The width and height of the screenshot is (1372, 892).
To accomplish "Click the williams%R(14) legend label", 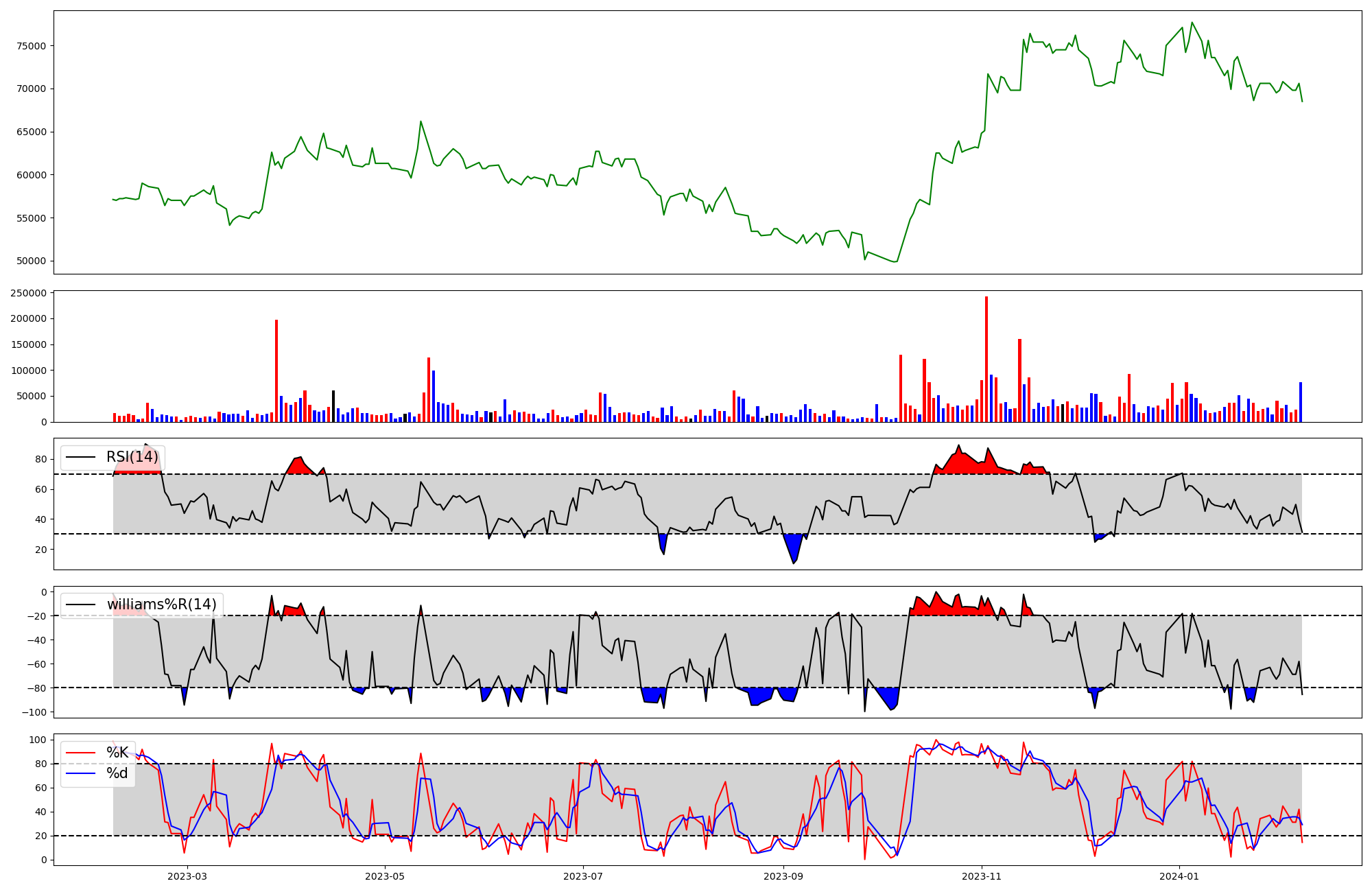I will (161, 605).
